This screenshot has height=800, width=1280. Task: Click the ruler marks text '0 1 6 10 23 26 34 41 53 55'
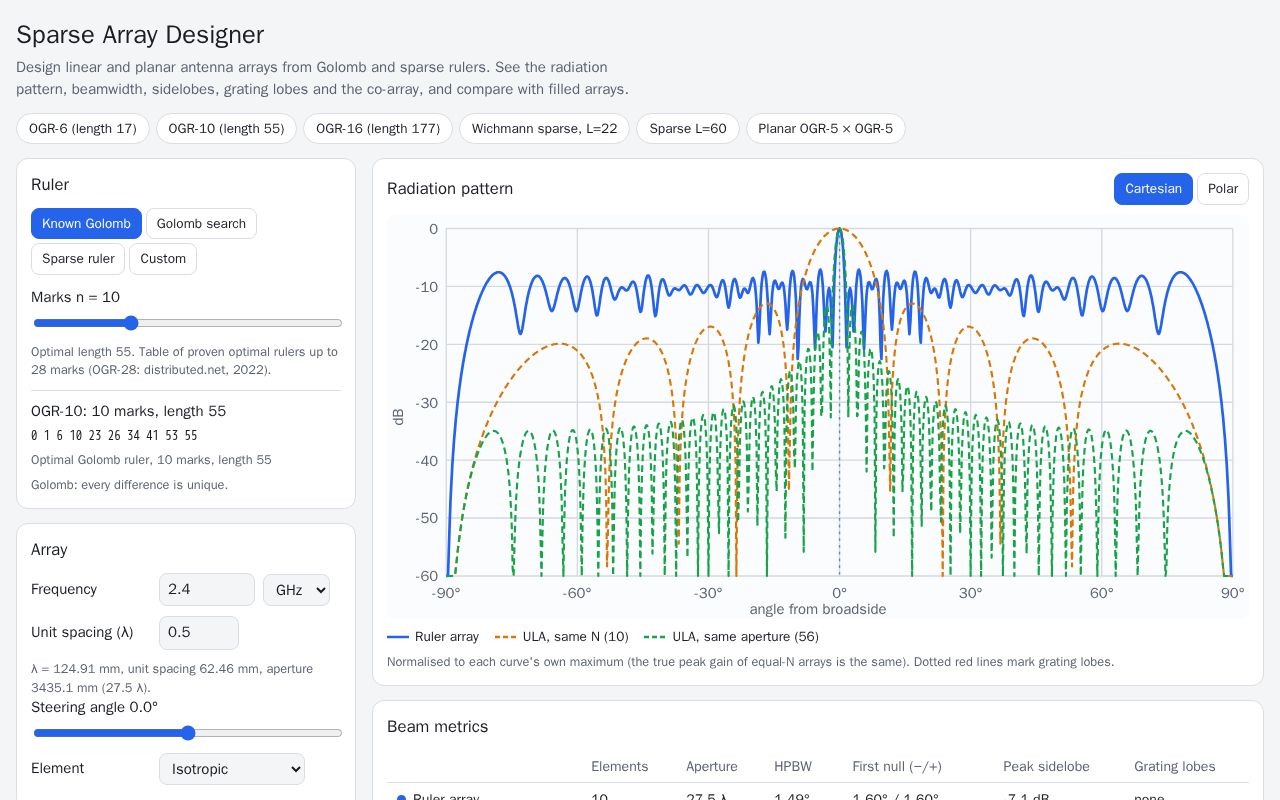[114, 436]
